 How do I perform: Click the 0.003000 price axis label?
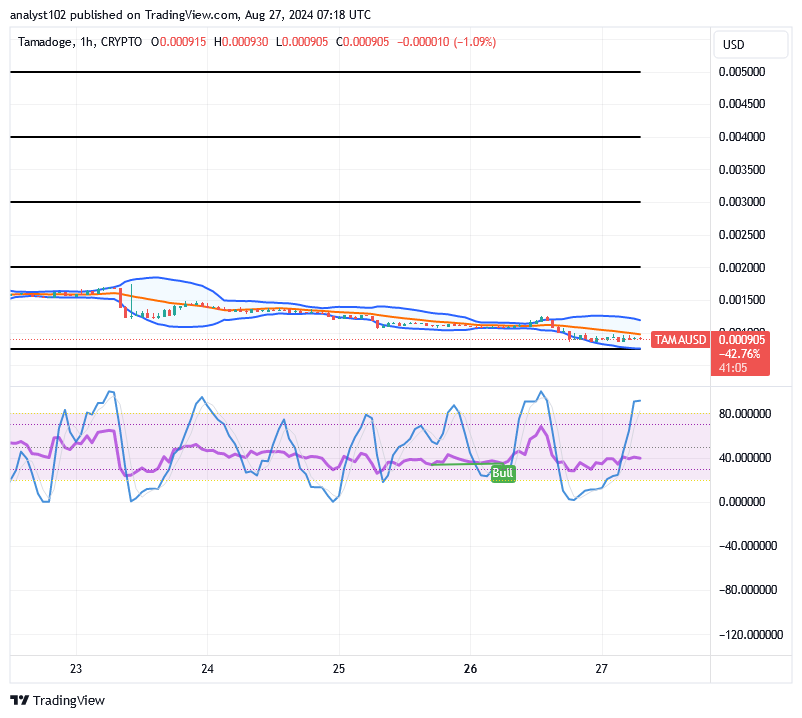click(742, 202)
